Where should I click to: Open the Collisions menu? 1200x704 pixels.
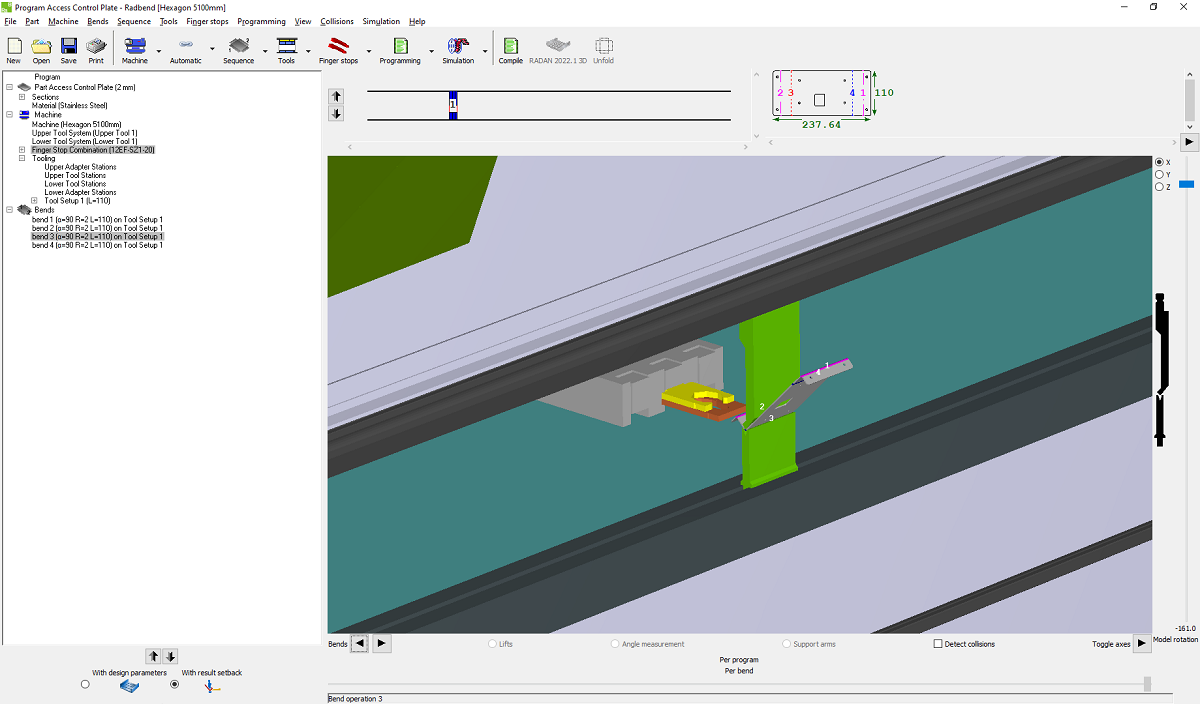click(337, 21)
